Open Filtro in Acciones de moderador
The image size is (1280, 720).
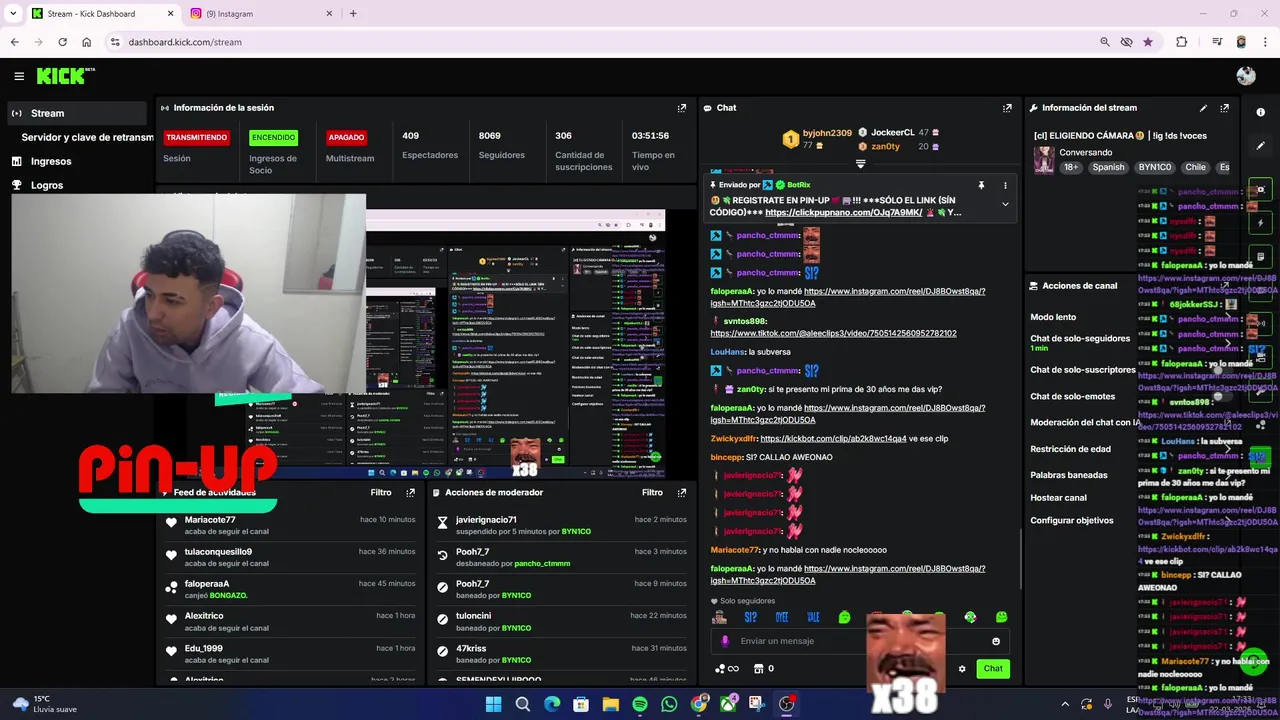(652, 493)
